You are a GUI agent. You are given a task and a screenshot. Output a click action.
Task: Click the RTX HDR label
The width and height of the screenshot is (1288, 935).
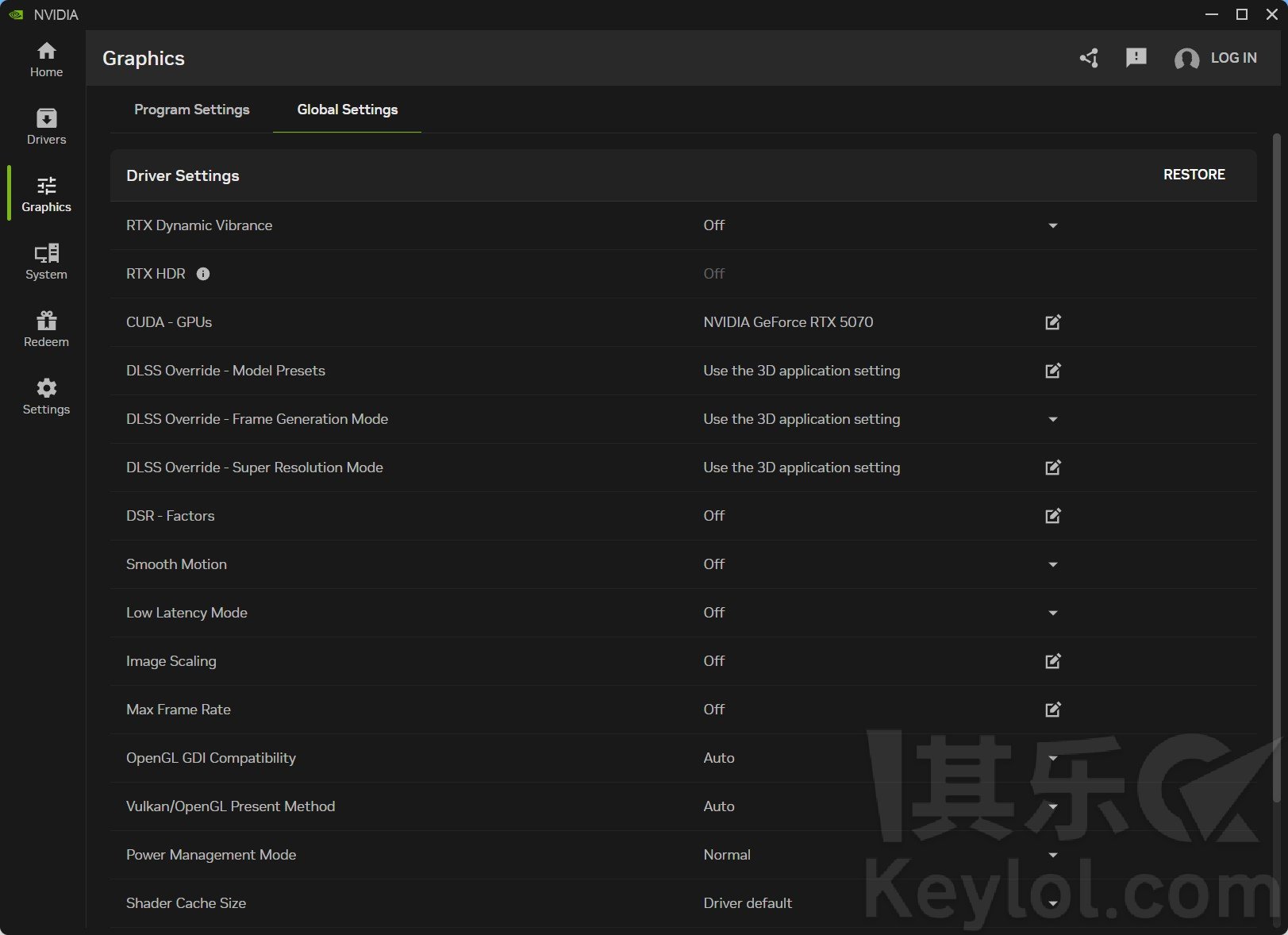tap(156, 274)
